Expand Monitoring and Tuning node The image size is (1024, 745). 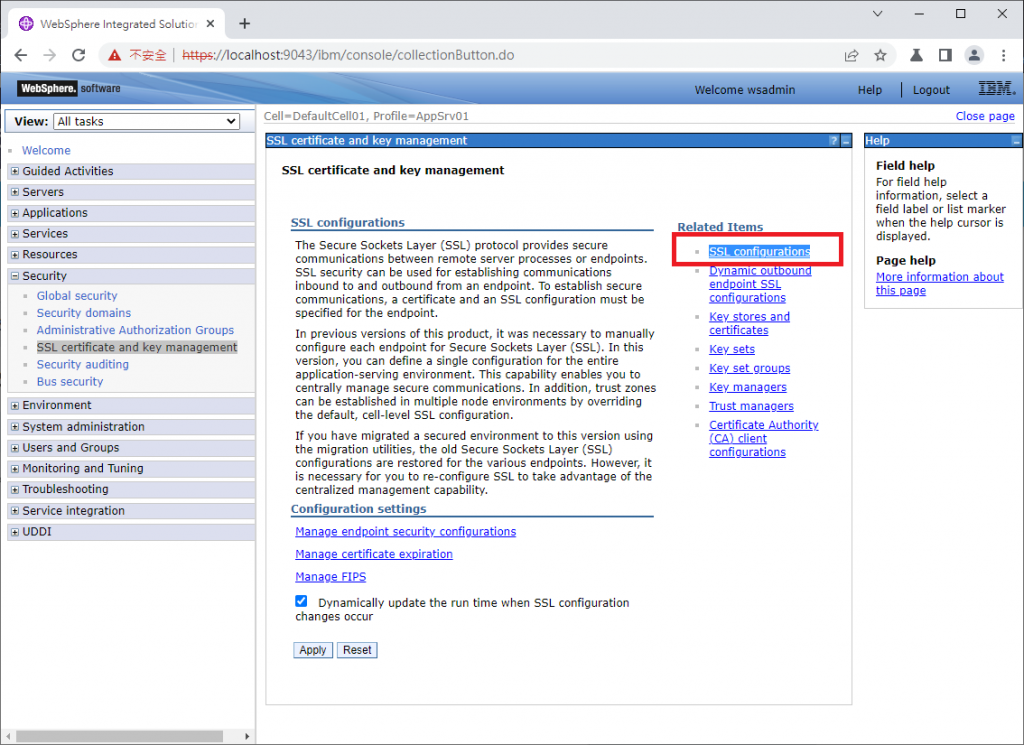pyautogui.click(x=15, y=469)
